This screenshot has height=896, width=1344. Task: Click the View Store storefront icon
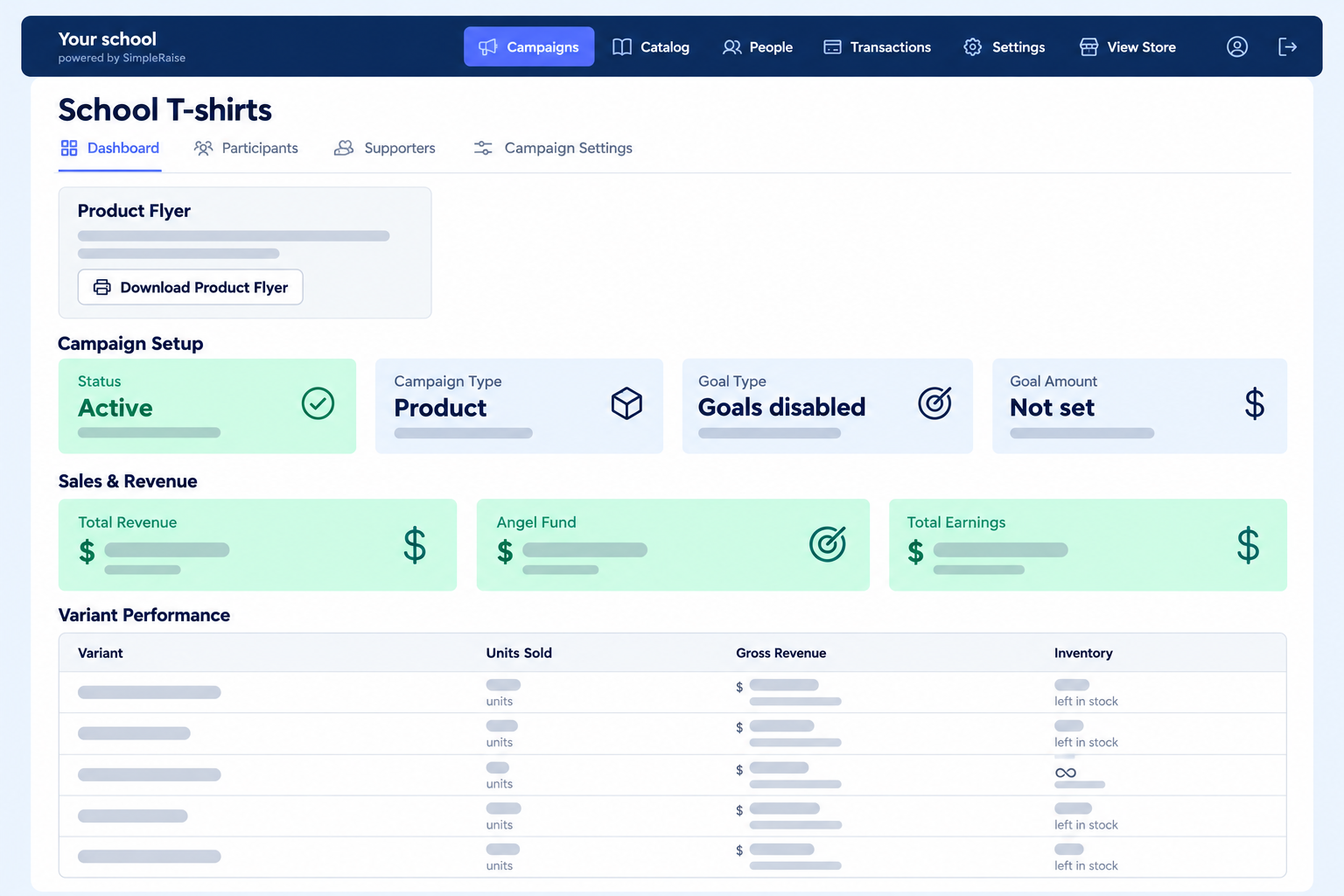[1088, 46]
